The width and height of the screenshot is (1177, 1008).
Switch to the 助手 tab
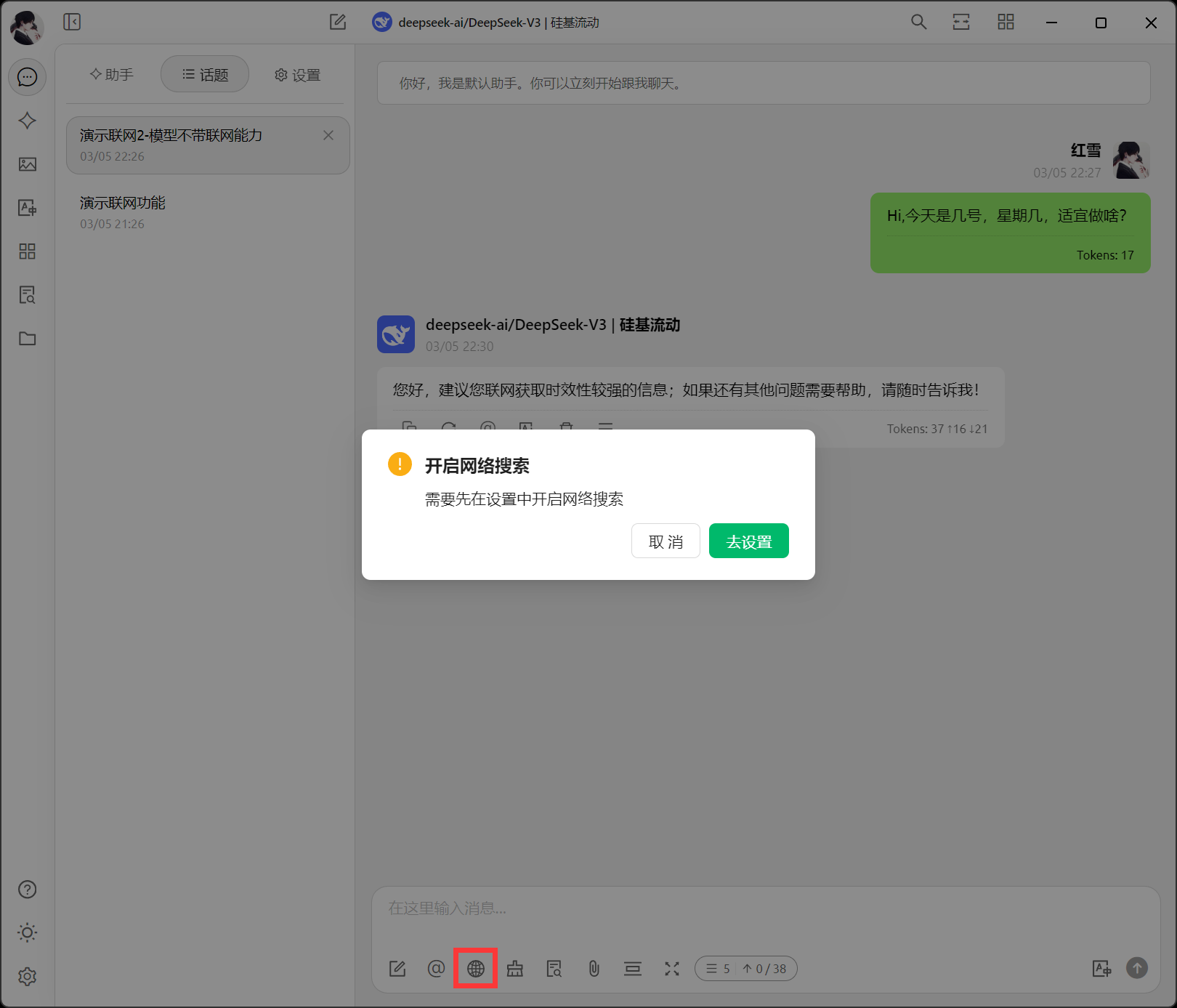pyautogui.click(x=112, y=74)
